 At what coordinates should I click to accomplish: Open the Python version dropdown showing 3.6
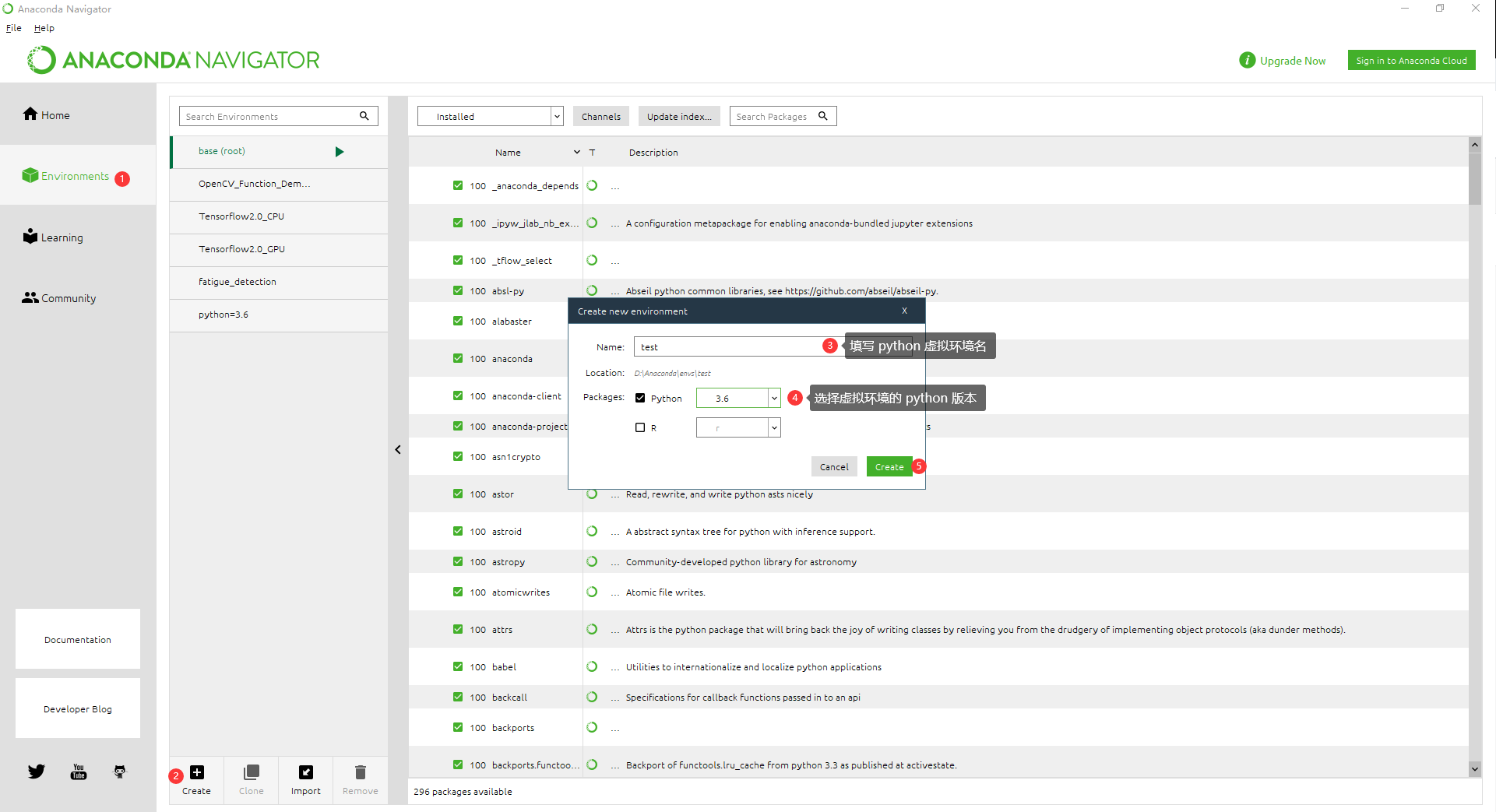pyautogui.click(x=738, y=398)
